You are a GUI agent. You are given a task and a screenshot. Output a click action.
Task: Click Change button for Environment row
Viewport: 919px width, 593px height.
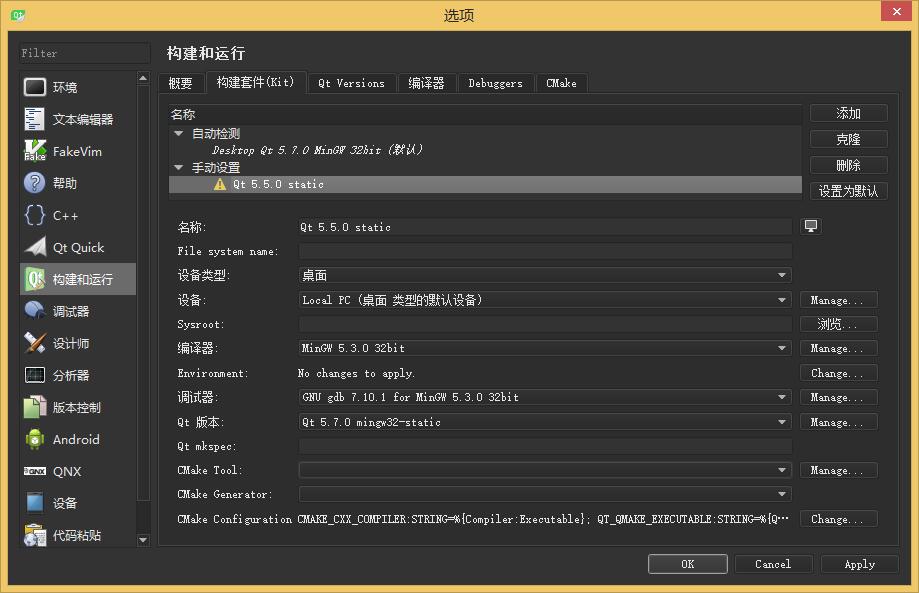(x=839, y=373)
